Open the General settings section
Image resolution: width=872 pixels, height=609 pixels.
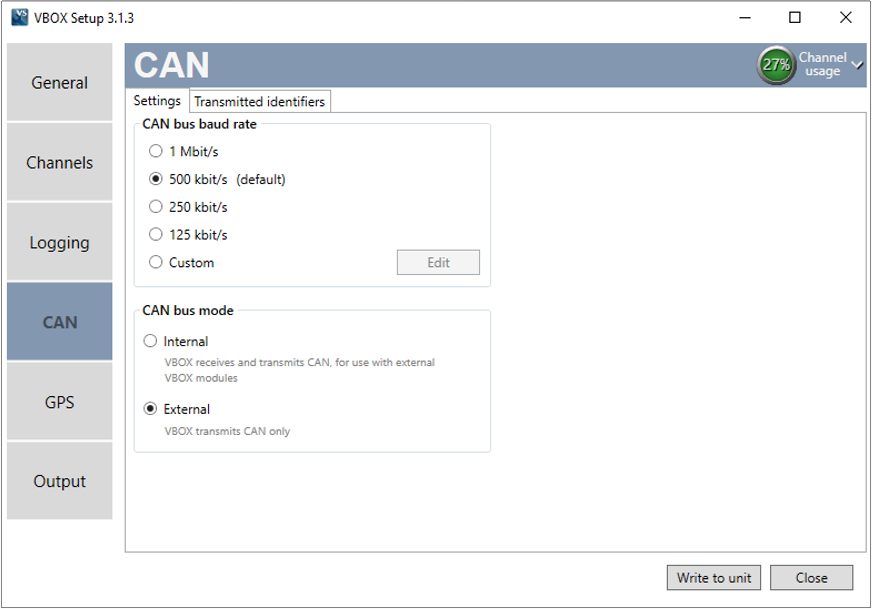click(x=60, y=82)
